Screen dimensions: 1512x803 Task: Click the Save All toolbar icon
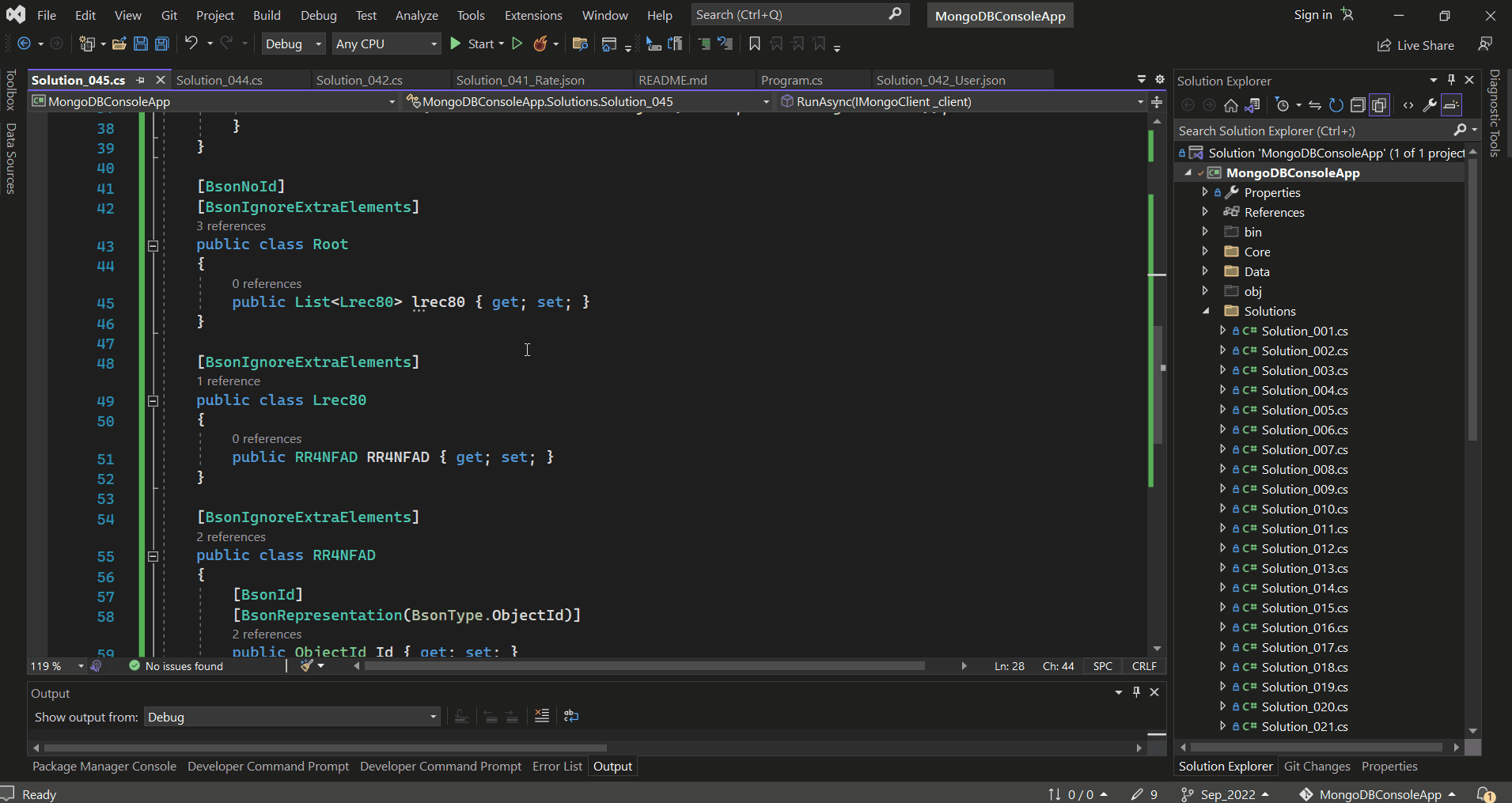pyautogui.click(x=161, y=44)
